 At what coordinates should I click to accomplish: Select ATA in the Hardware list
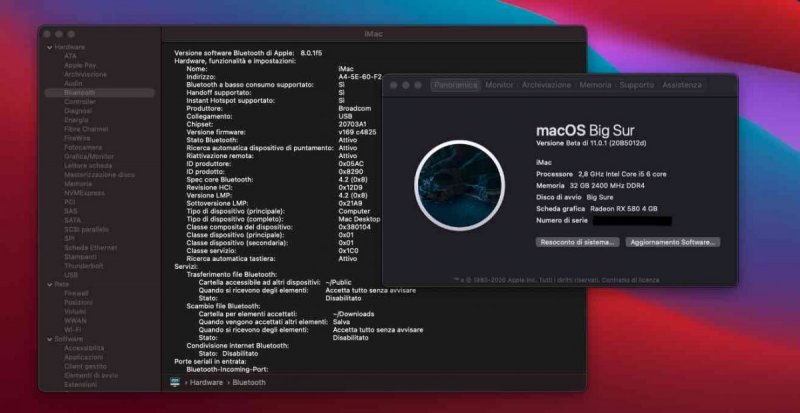[x=70, y=56]
